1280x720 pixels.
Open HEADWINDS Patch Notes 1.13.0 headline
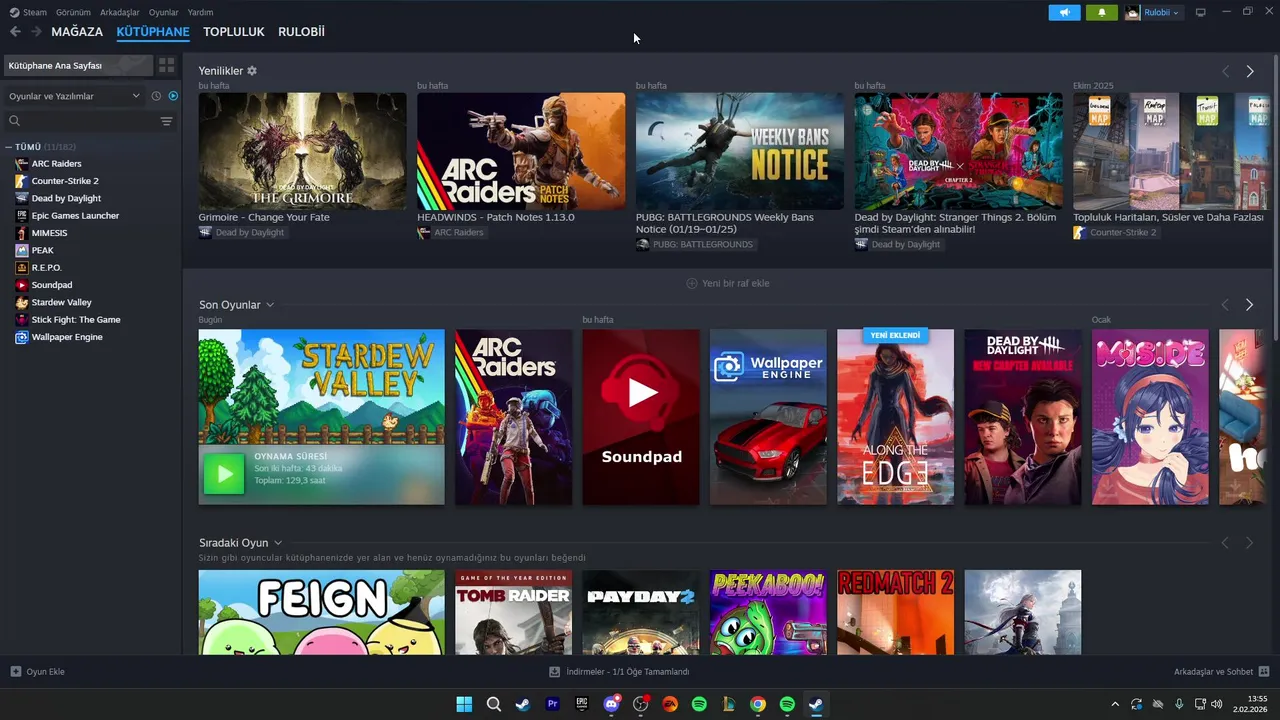pos(496,217)
